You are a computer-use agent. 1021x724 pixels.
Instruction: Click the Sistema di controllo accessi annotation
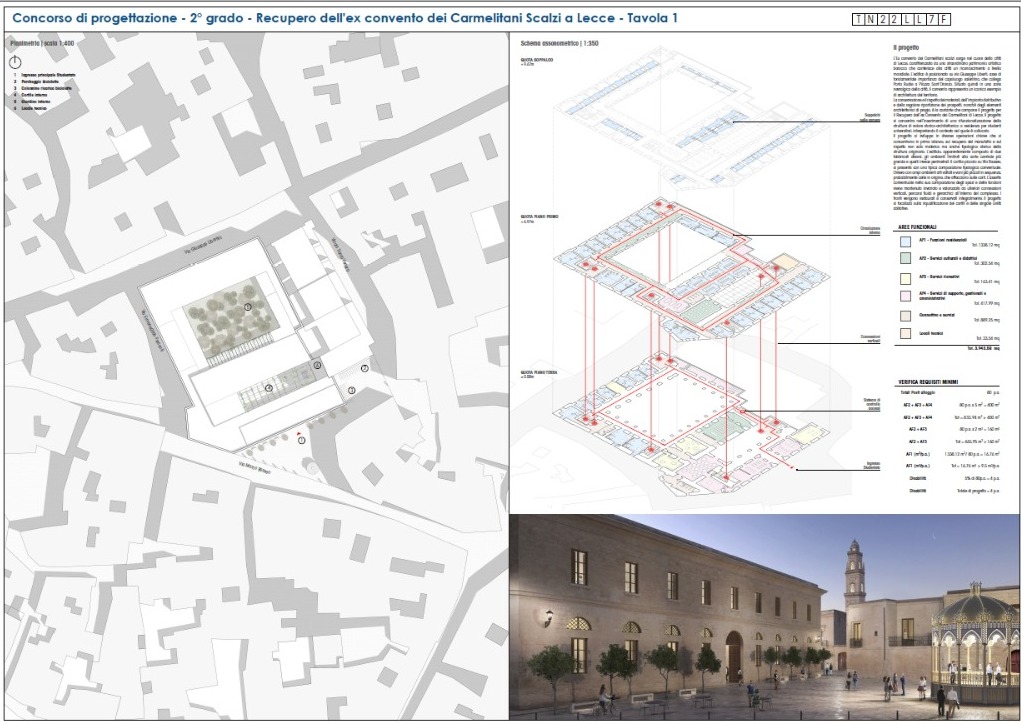tap(873, 403)
